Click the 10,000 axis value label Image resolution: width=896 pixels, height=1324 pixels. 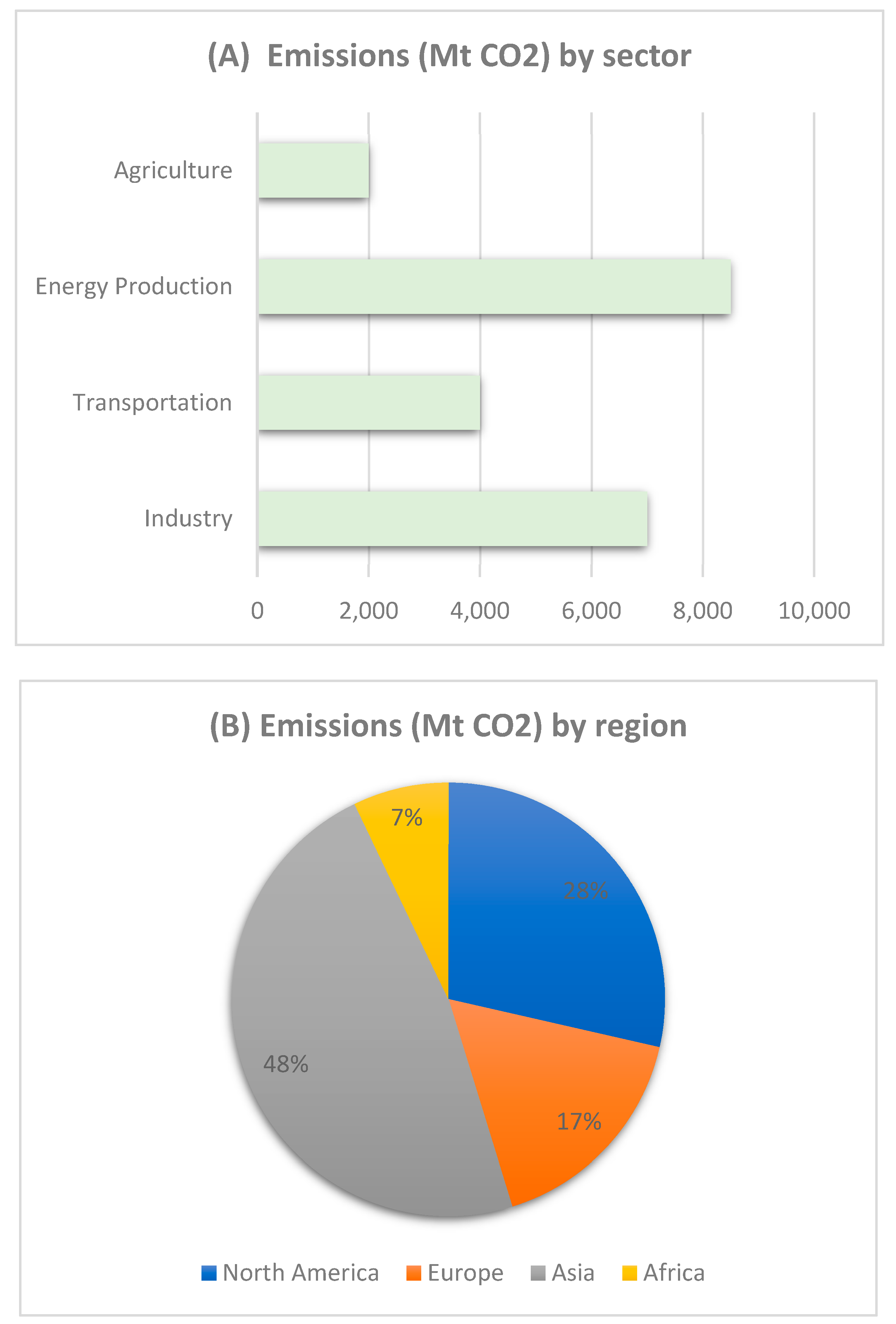[813, 611]
